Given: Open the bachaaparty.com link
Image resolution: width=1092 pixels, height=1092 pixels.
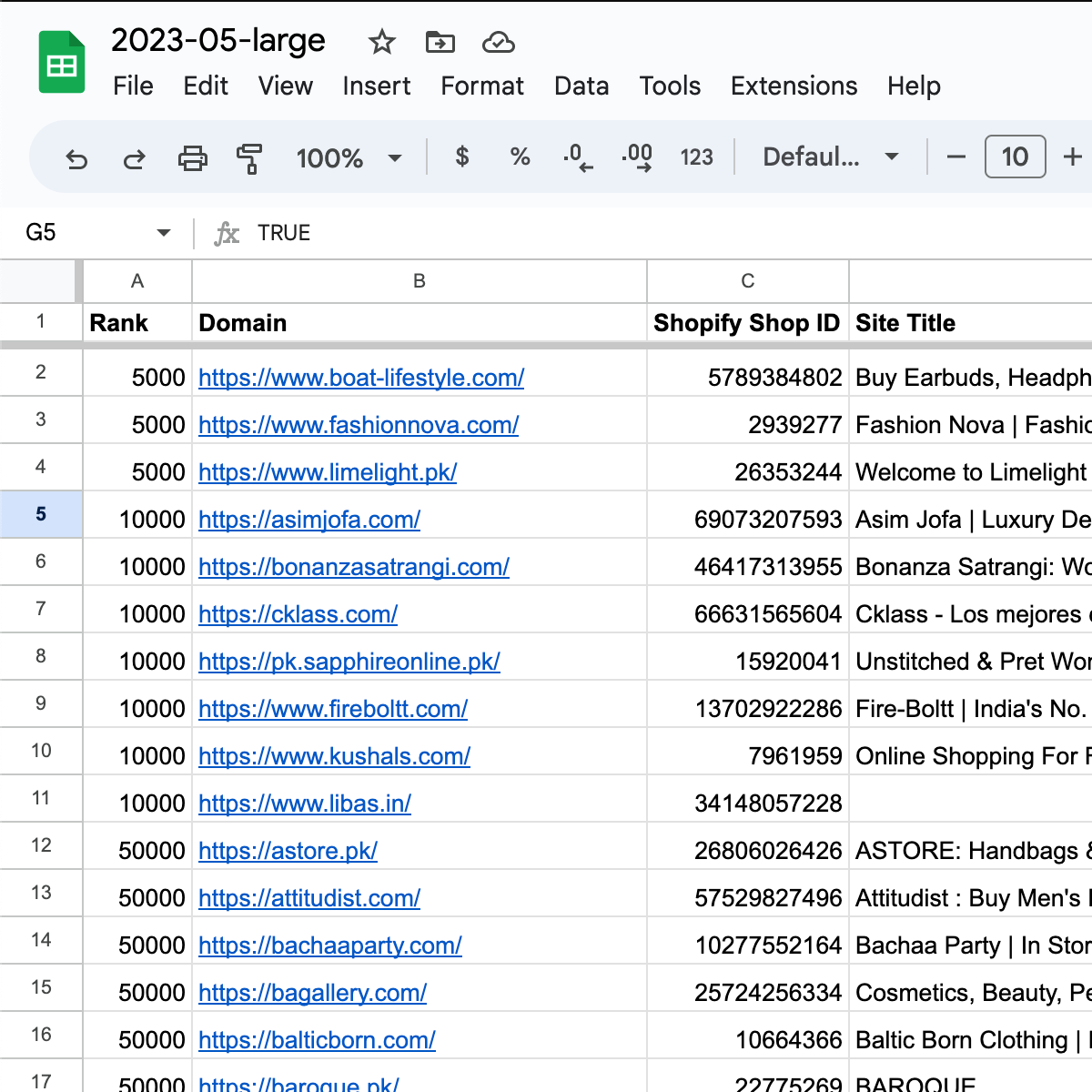Looking at the screenshot, I should coord(330,945).
